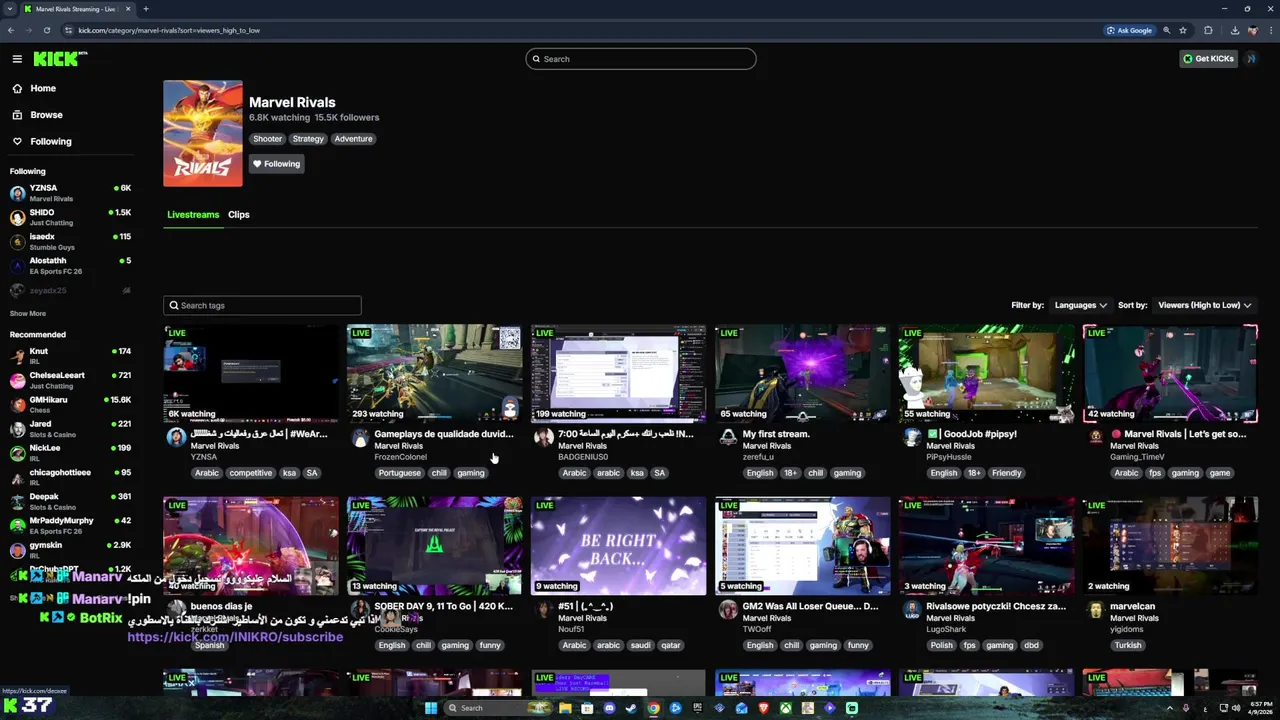Open the Be Right Back stream thumbnail
The image size is (1280, 720).
[x=618, y=546]
